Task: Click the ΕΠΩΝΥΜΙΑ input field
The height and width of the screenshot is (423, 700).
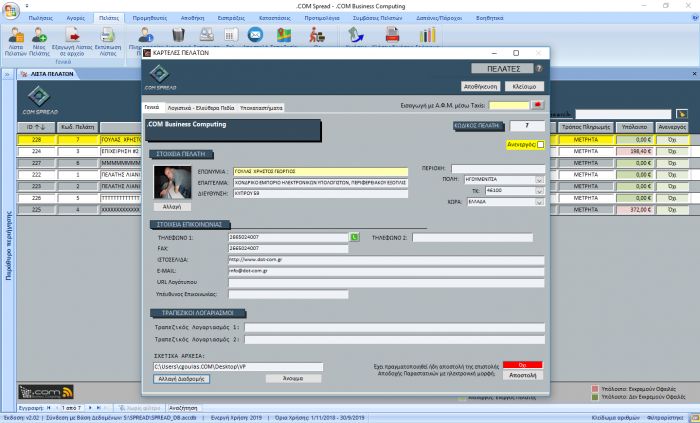Action: [x=321, y=171]
